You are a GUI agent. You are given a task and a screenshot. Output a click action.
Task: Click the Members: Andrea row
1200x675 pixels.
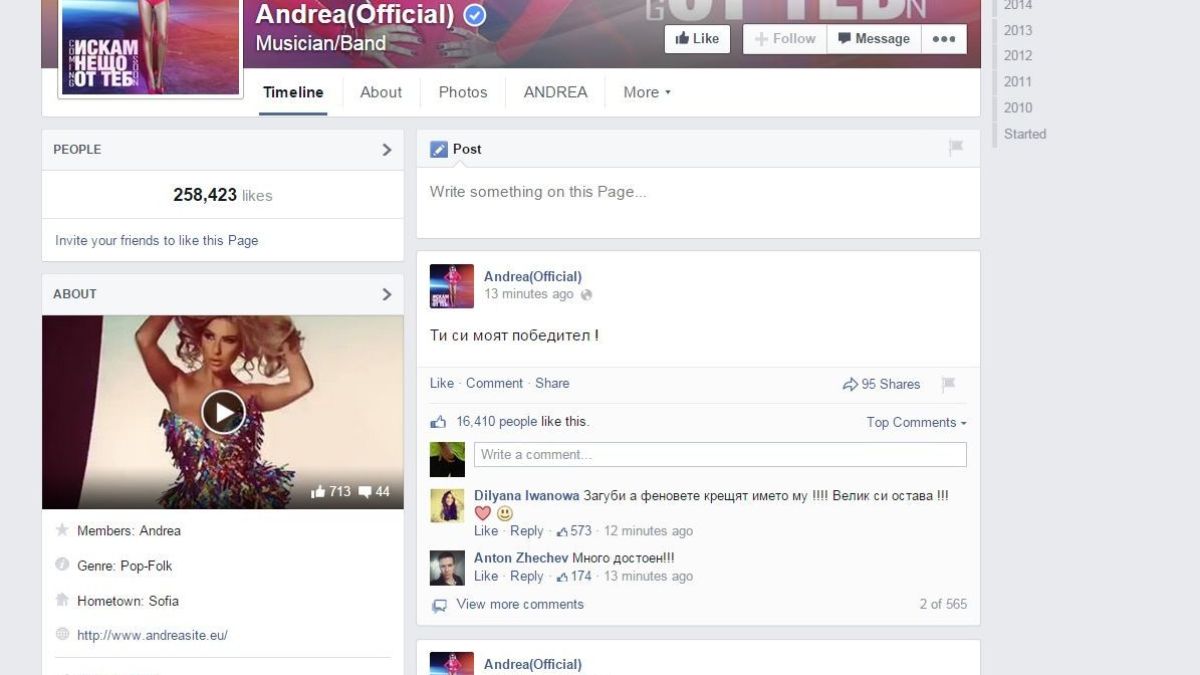[128, 531]
